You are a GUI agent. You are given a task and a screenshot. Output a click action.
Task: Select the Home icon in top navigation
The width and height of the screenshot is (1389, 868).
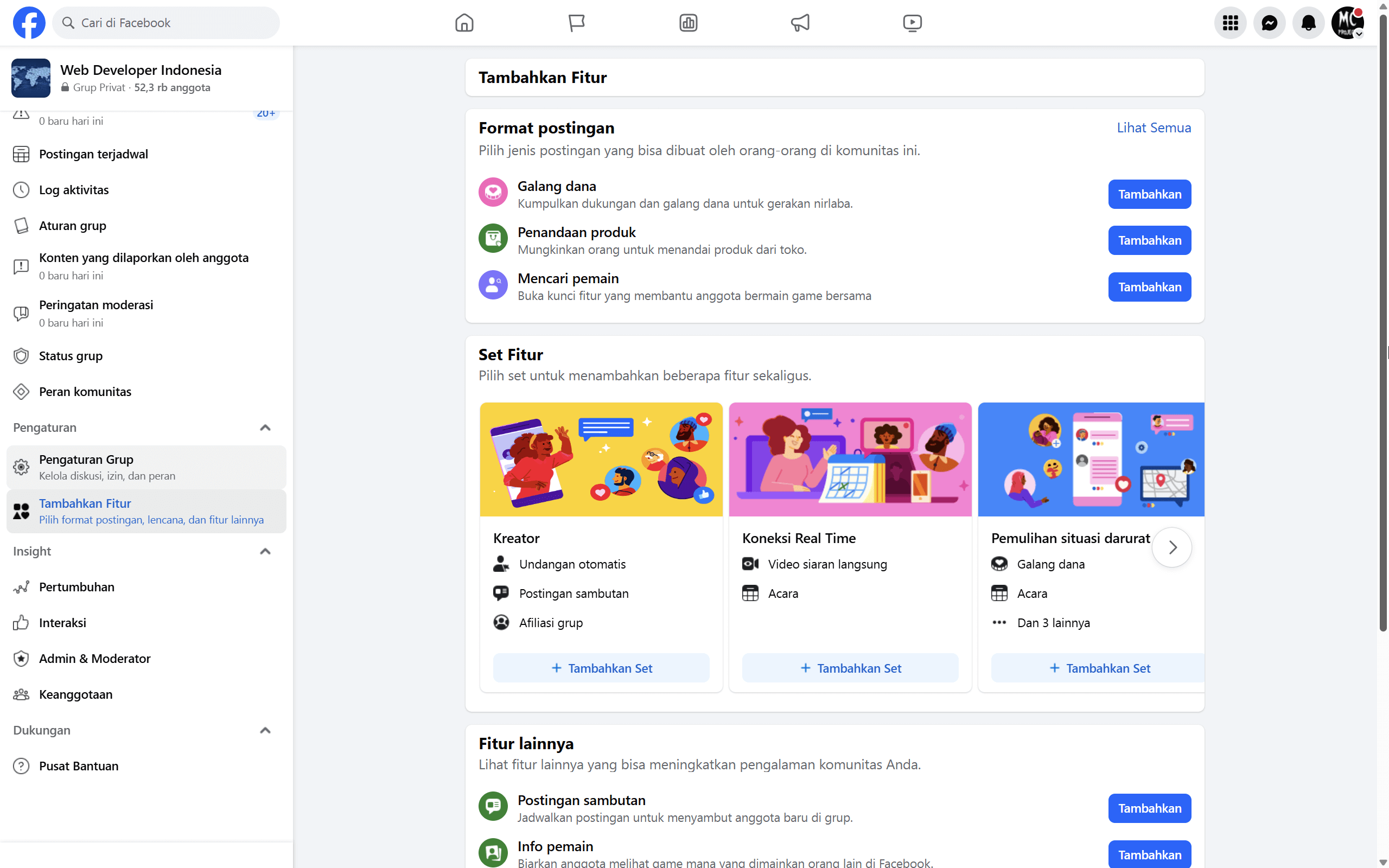coord(464,22)
